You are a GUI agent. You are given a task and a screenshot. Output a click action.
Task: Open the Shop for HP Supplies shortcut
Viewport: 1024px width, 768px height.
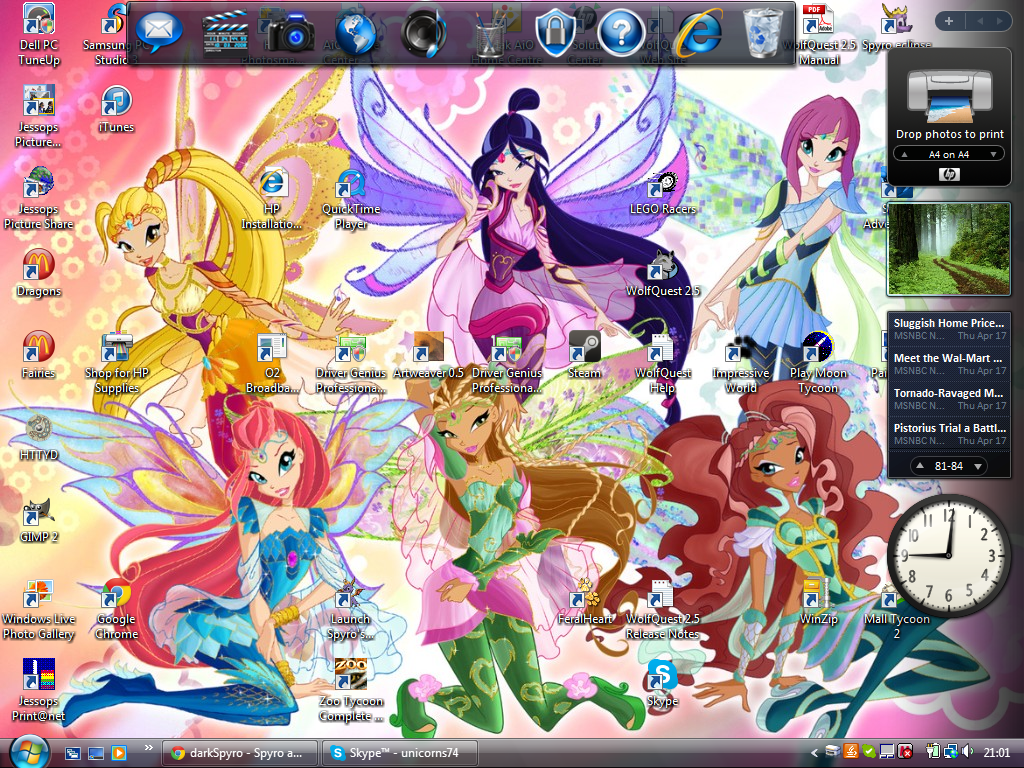click(x=116, y=363)
